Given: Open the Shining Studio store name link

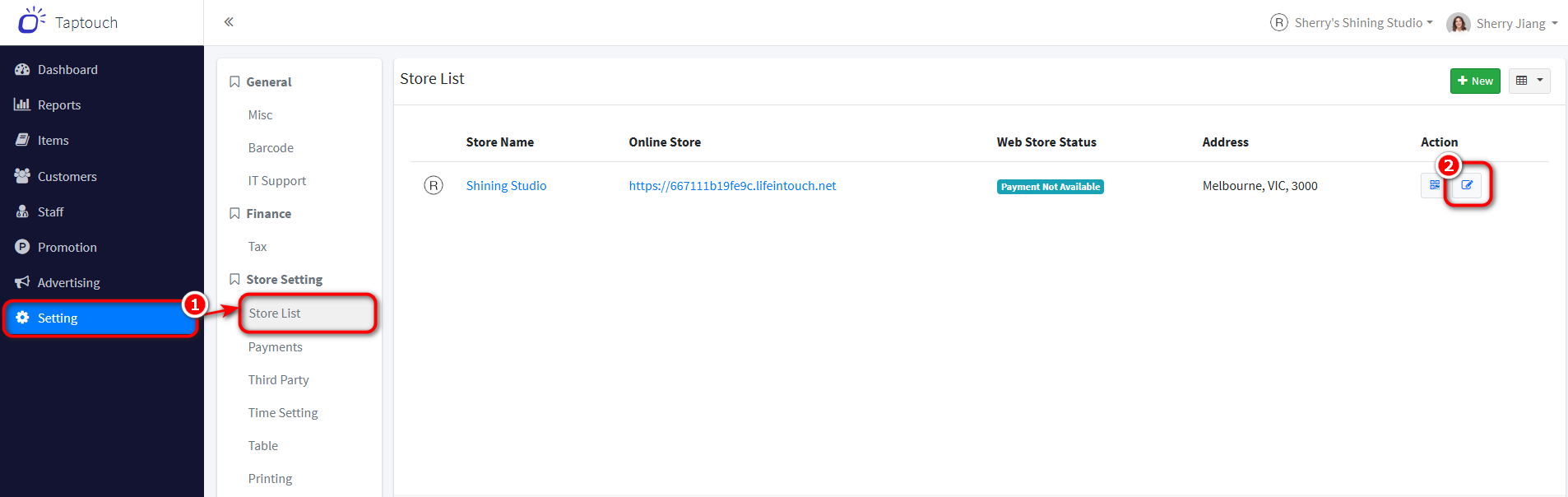Looking at the screenshot, I should click(506, 186).
